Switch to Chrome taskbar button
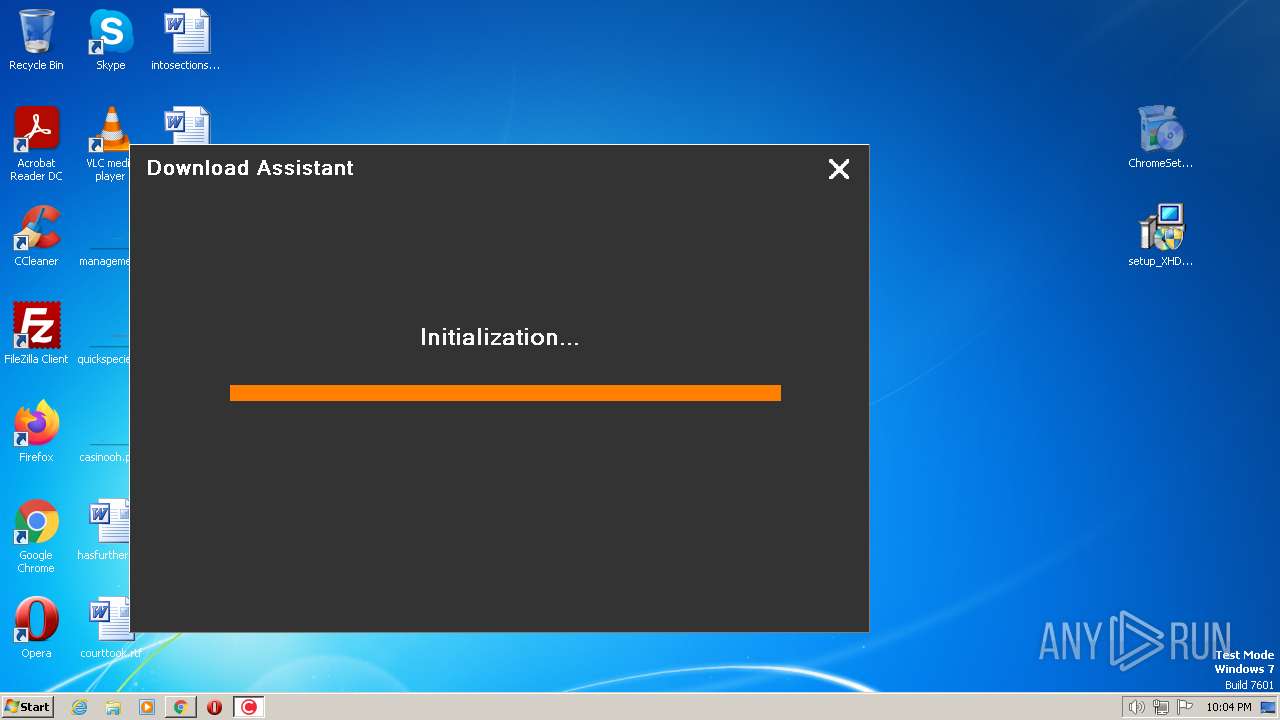This screenshot has height=720, width=1280. point(181,707)
